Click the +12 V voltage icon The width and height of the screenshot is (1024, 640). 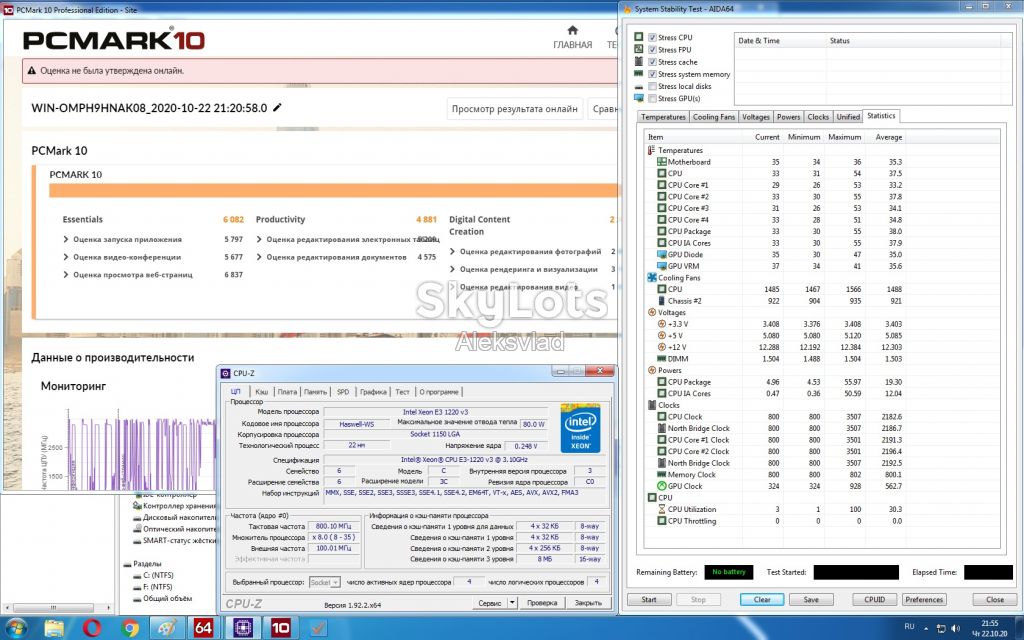(x=662, y=347)
